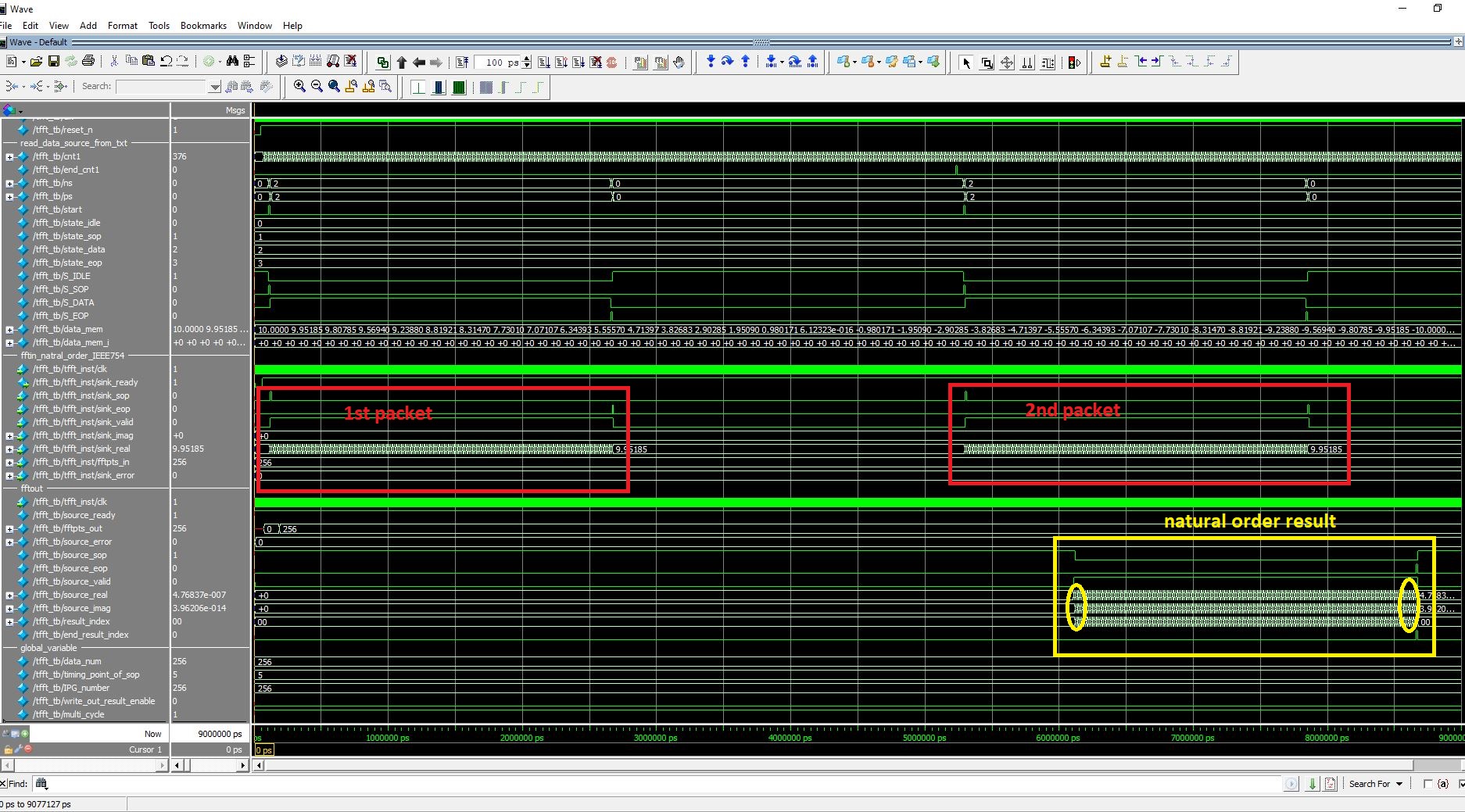Open Find using the binoculars icon
Viewport: 1465px width, 812px height.
click(x=233, y=62)
